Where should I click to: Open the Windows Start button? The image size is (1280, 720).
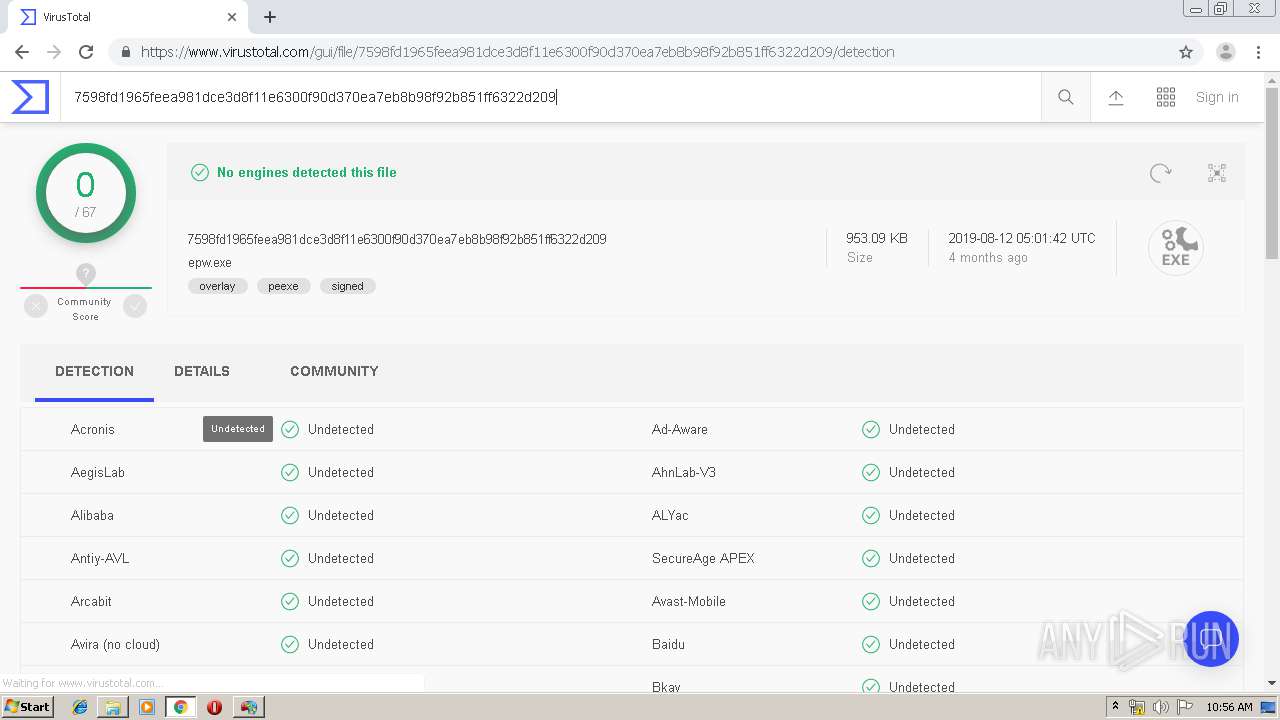tap(28, 707)
